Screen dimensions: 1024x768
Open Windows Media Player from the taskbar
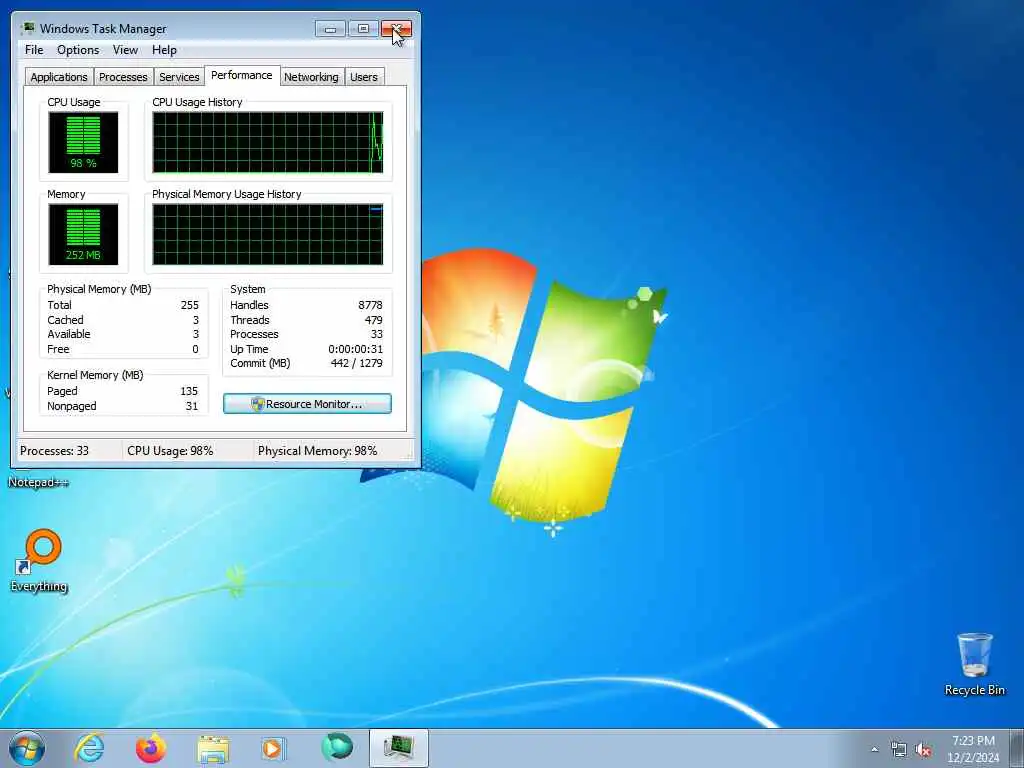[273, 748]
